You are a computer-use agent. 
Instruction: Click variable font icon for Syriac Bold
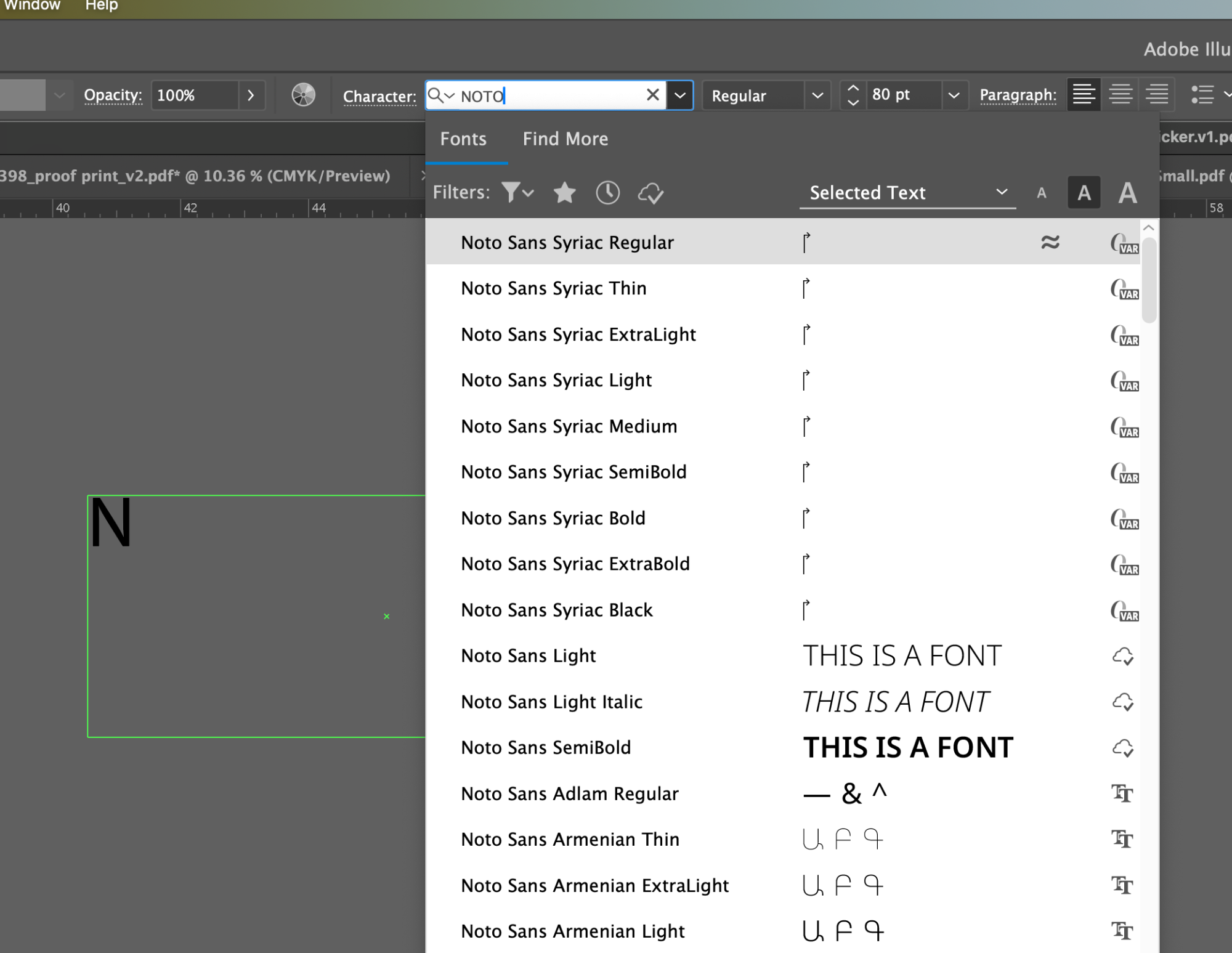(1124, 519)
